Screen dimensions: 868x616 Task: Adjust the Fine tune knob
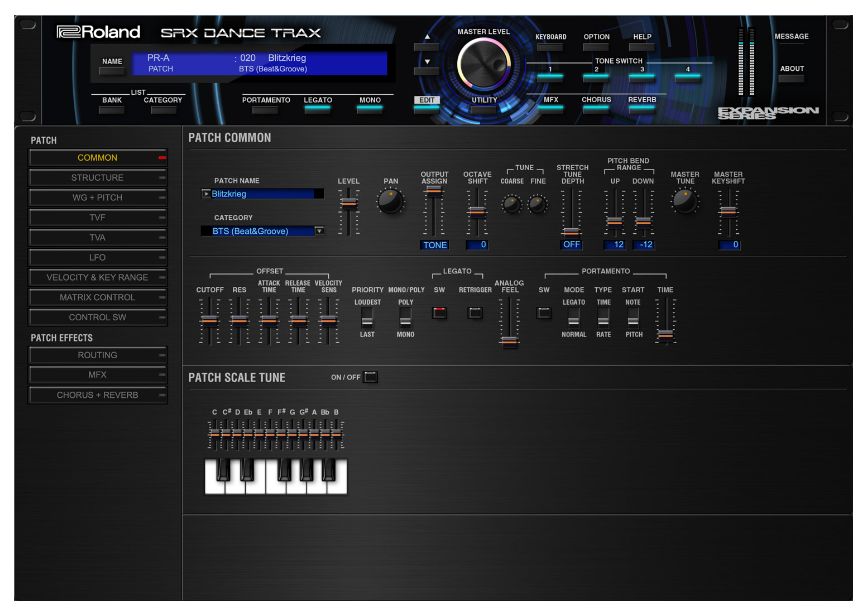[x=538, y=204]
